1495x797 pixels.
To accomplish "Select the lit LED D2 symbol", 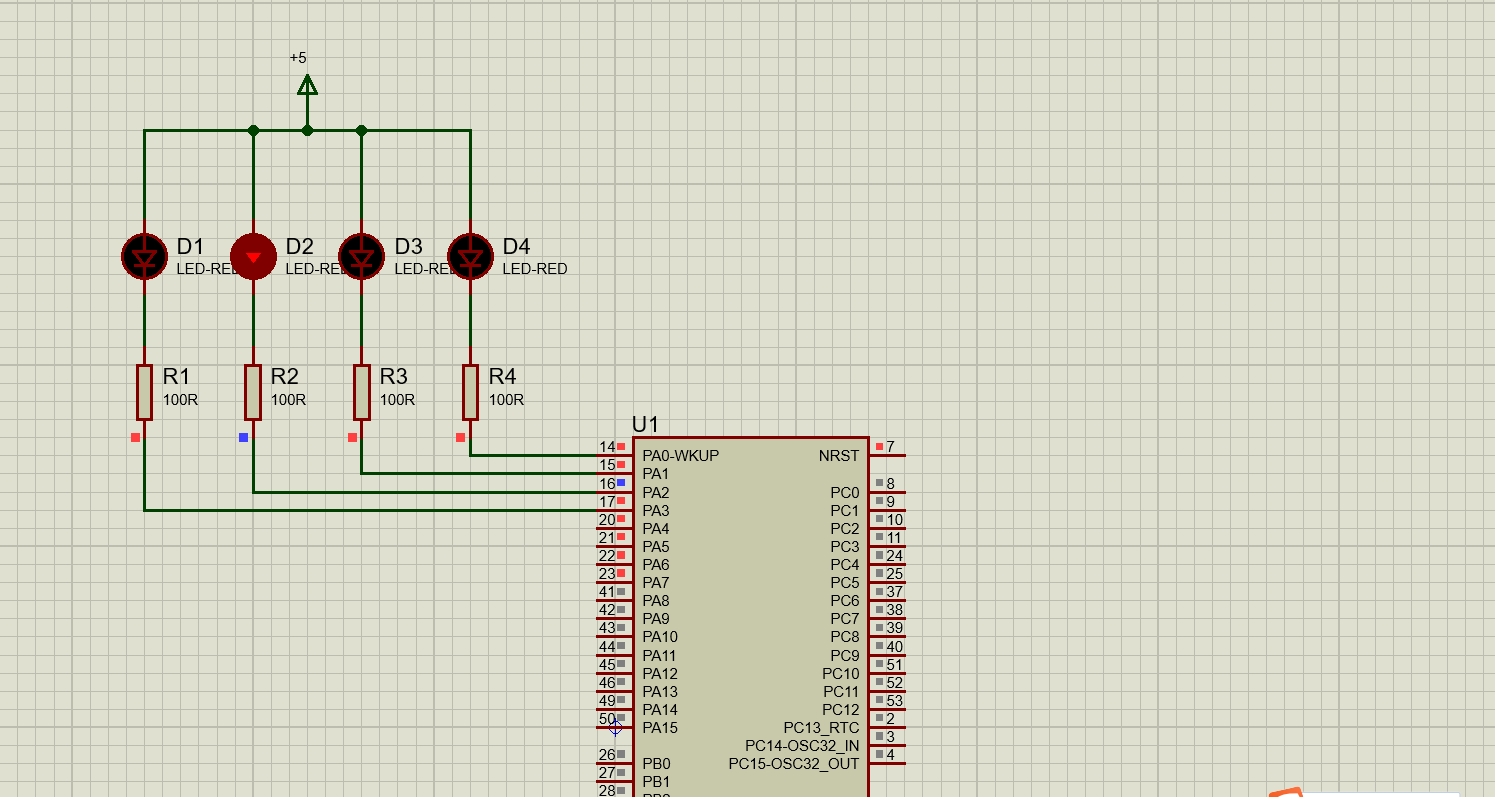I will 253,257.
